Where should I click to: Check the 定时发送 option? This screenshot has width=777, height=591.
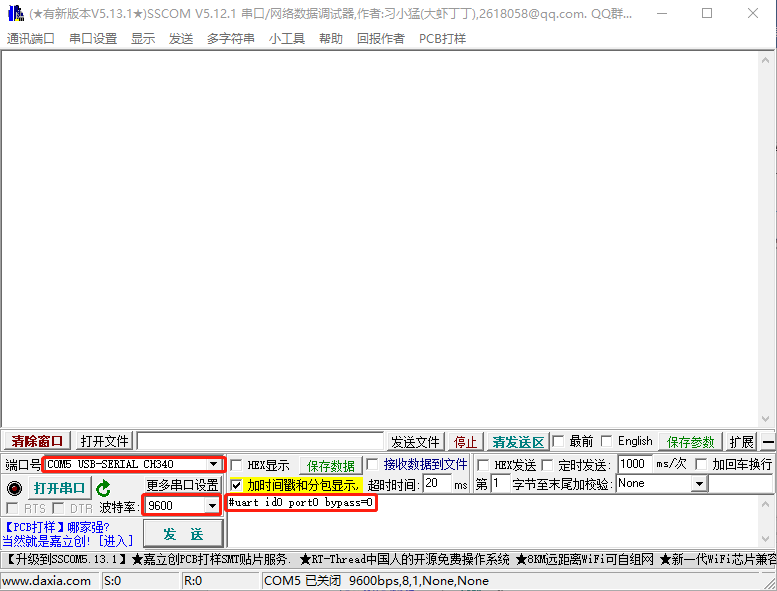547,465
